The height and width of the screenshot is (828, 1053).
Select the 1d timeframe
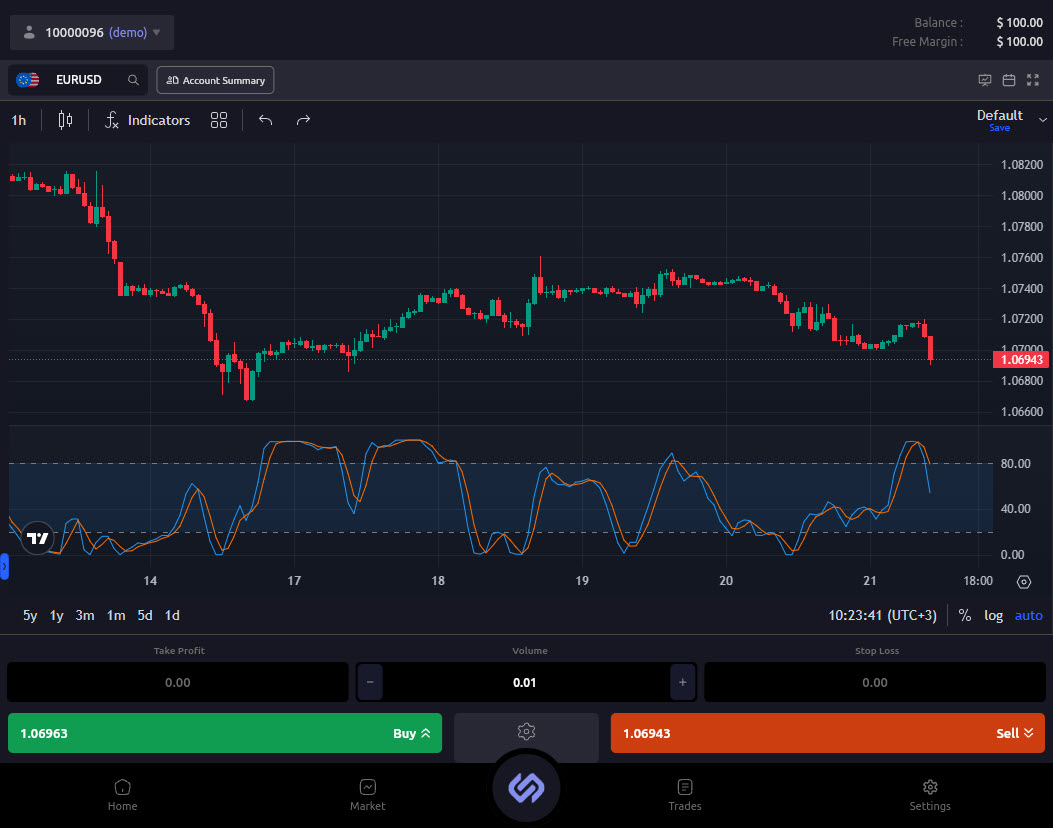pyautogui.click(x=171, y=615)
